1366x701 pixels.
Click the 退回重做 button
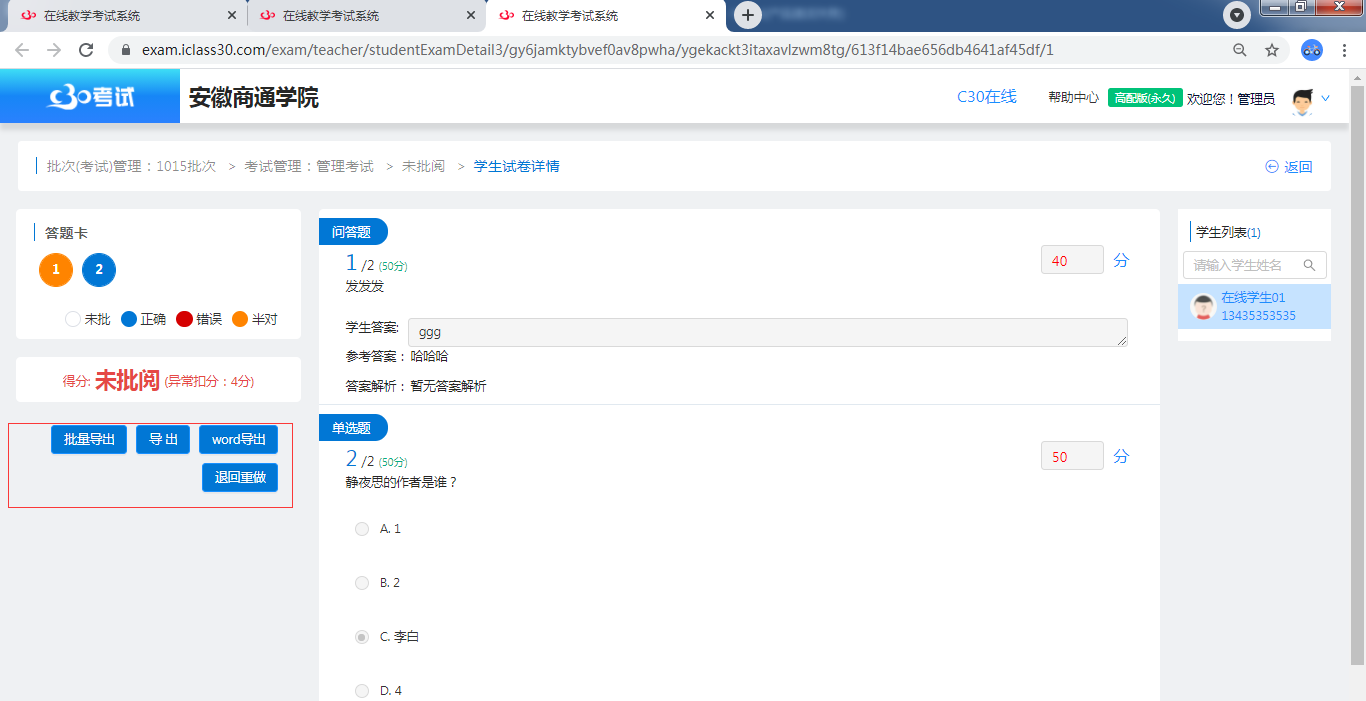coord(239,477)
